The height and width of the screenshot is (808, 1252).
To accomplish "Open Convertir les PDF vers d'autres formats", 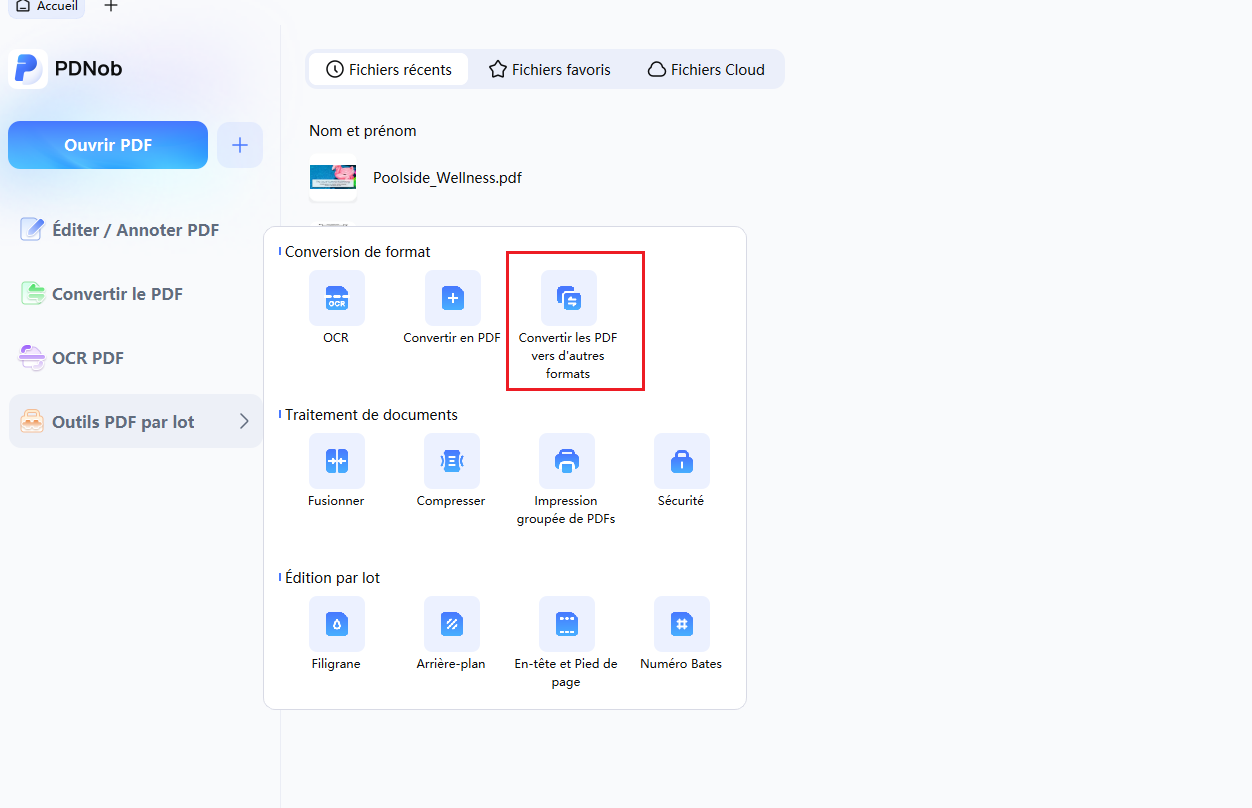I will point(569,298).
